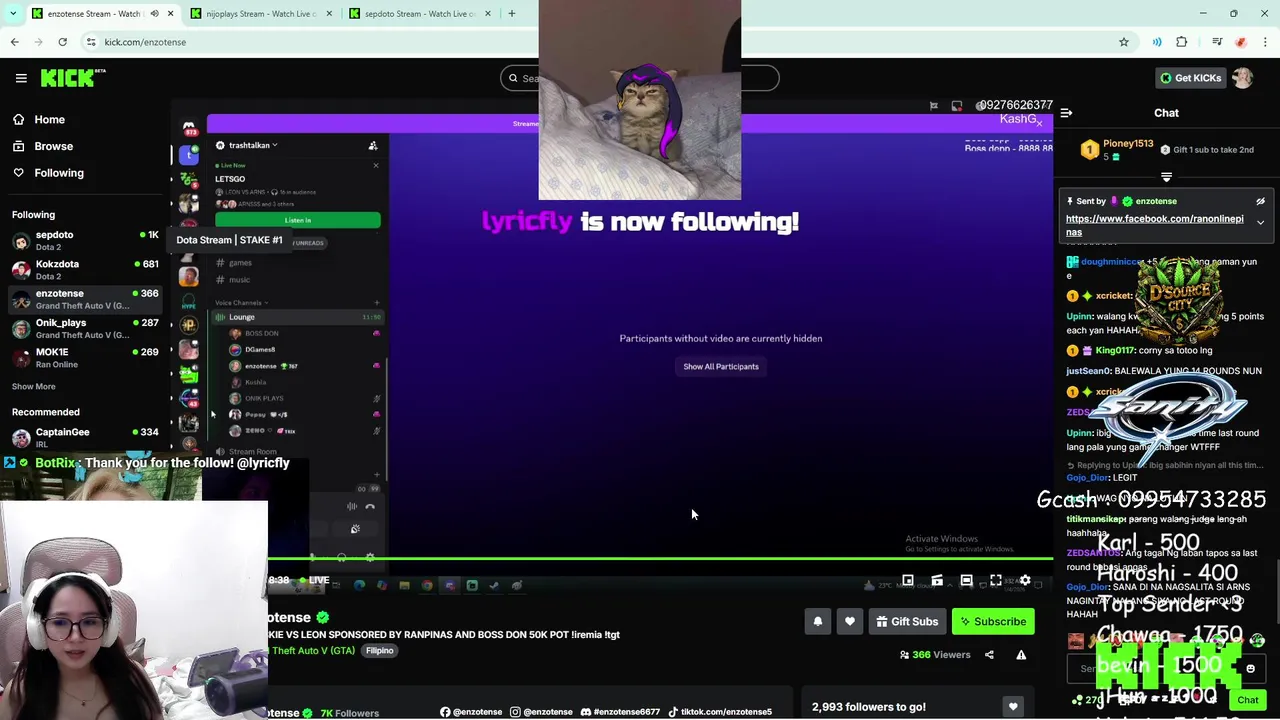Open browser extensions puzzle icon
This screenshot has width=1280, height=720.
tap(1182, 42)
